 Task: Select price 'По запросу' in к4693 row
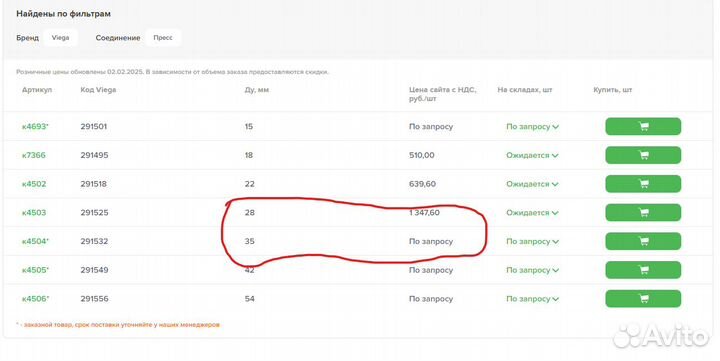click(x=431, y=126)
